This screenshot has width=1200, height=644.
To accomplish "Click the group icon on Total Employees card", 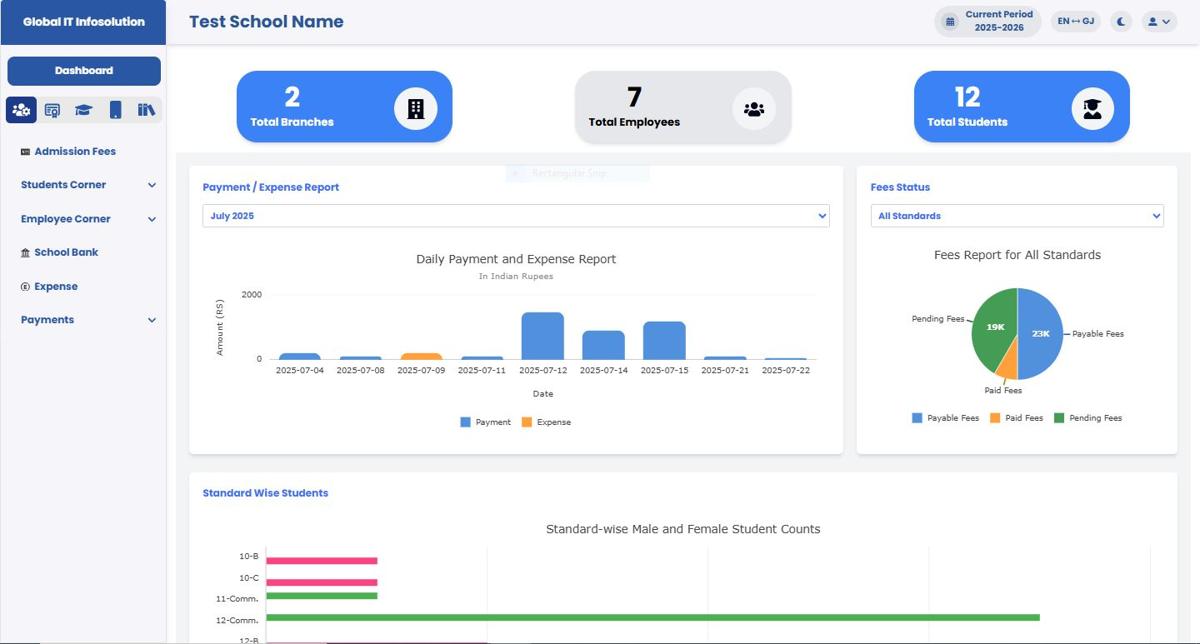I will click(x=754, y=109).
